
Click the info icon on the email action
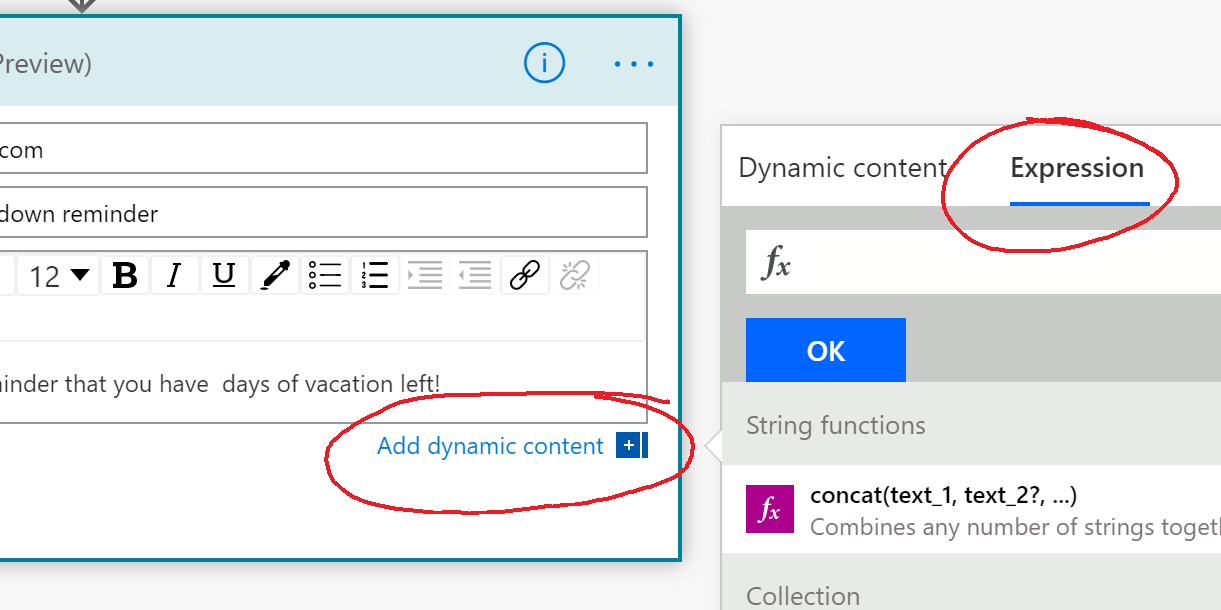coord(544,63)
